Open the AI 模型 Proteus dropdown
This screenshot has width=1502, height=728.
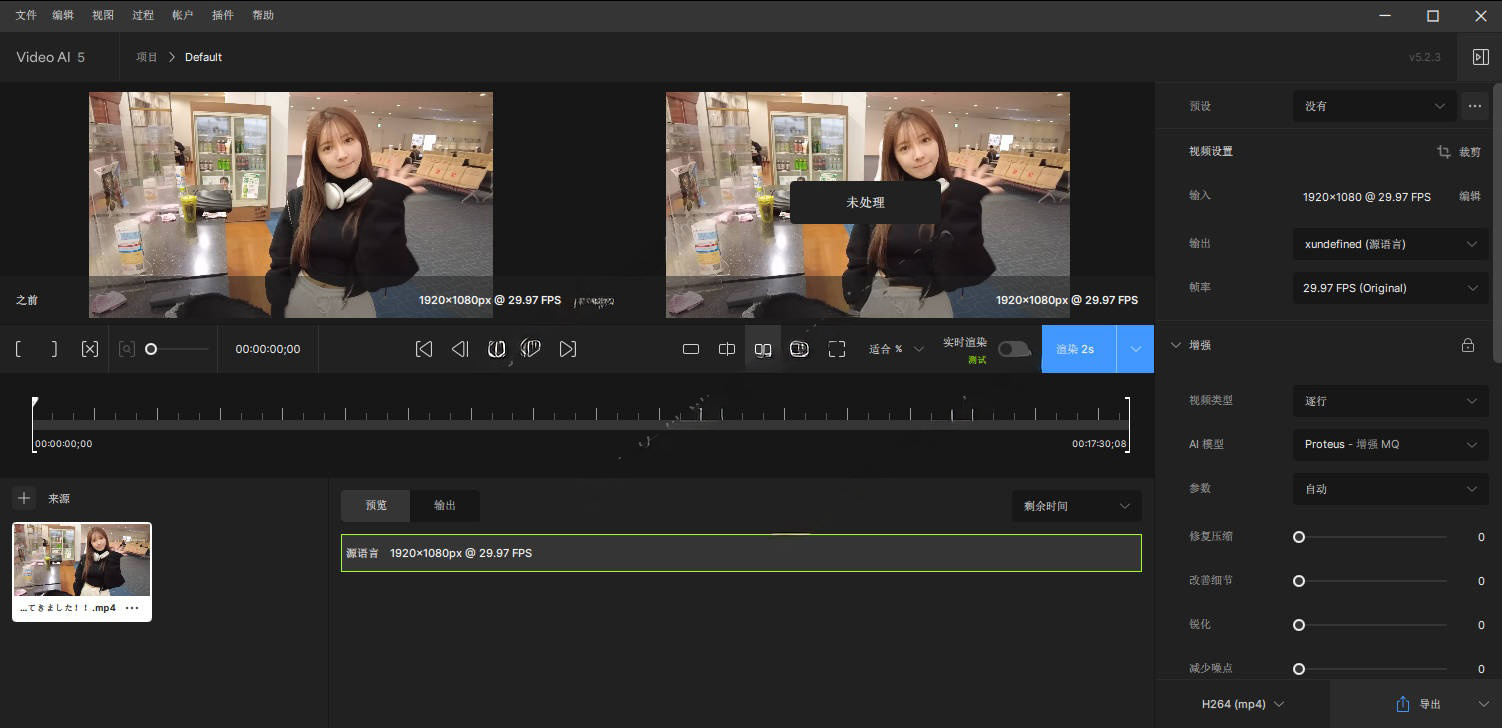(1390, 444)
